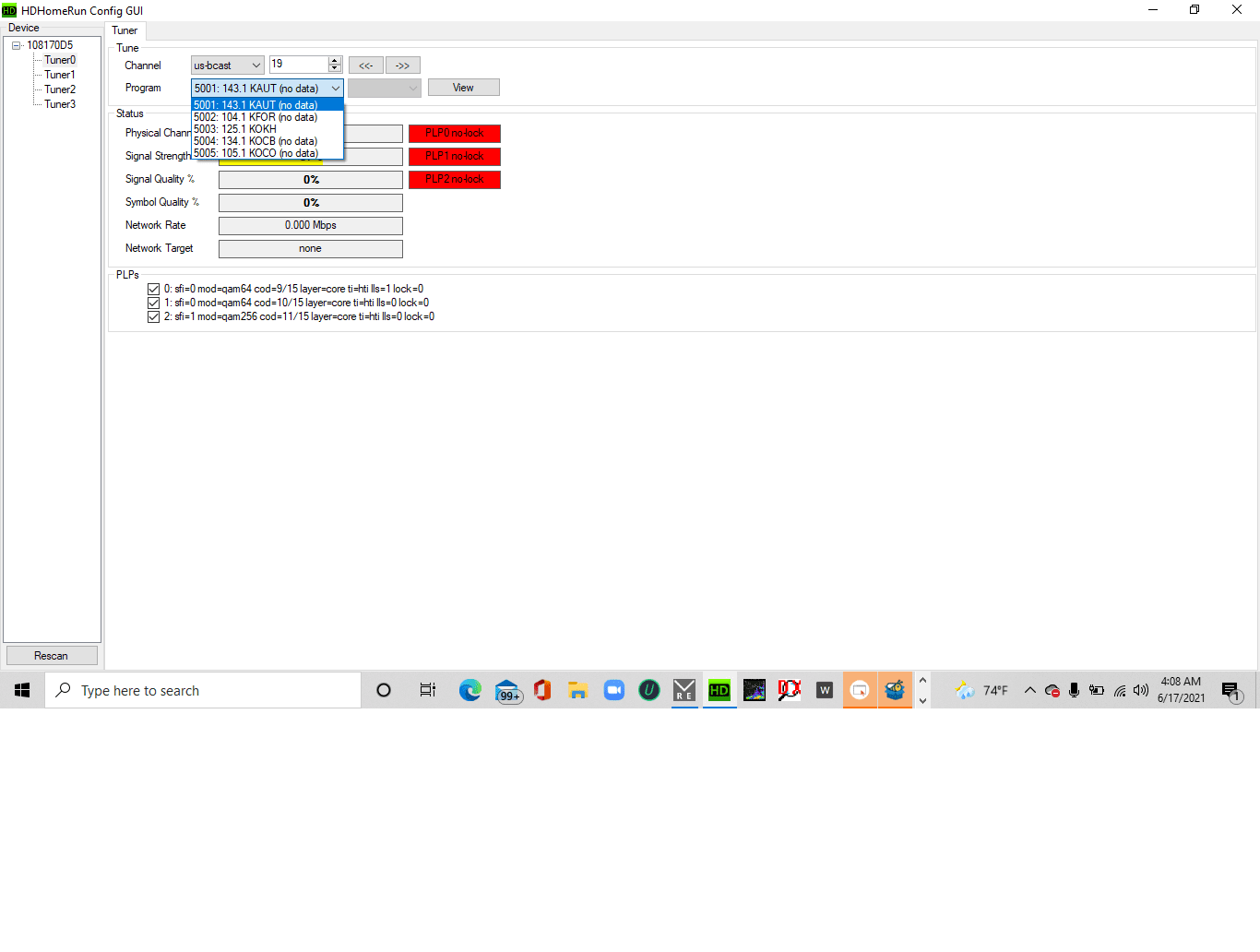The image size is (1260, 952).
Task: Open File Explorer from the taskbar
Action: click(578, 690)
